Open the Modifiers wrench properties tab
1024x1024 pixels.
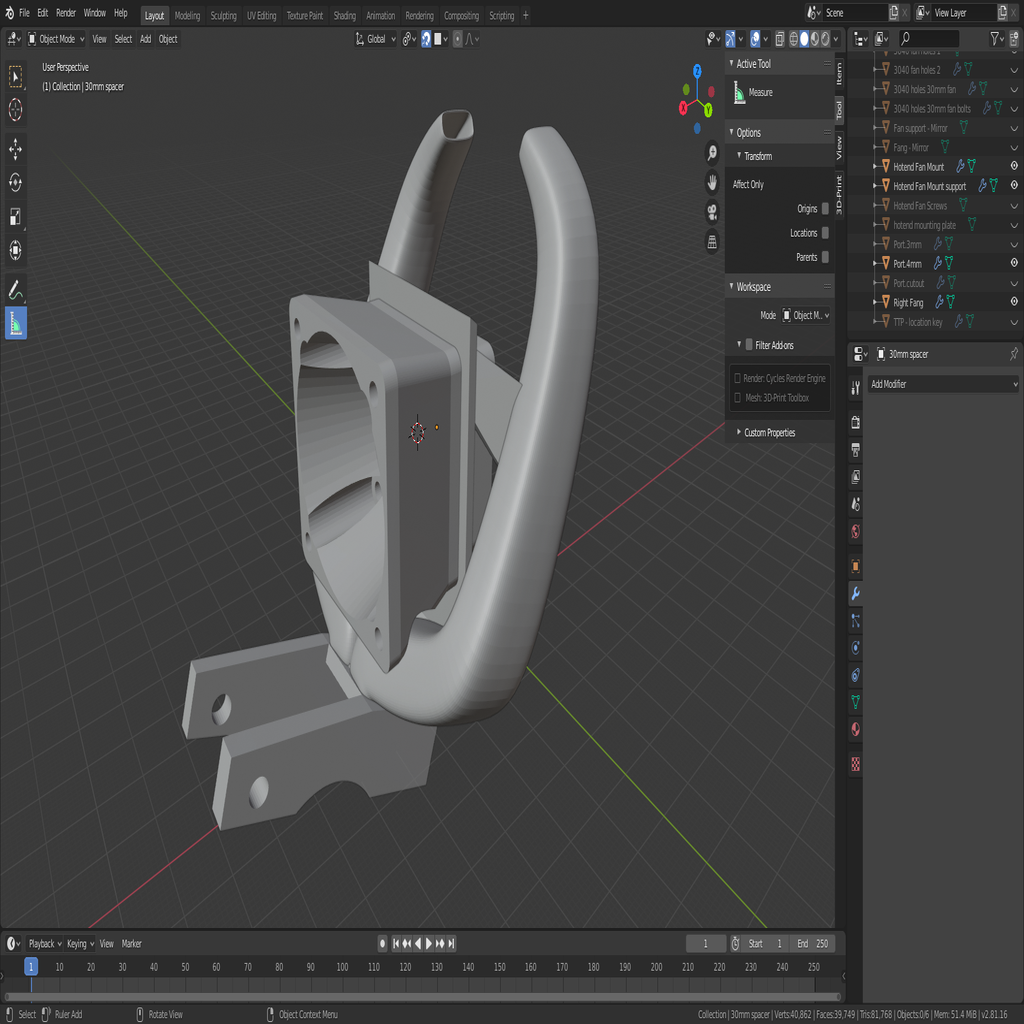[855, 594]
